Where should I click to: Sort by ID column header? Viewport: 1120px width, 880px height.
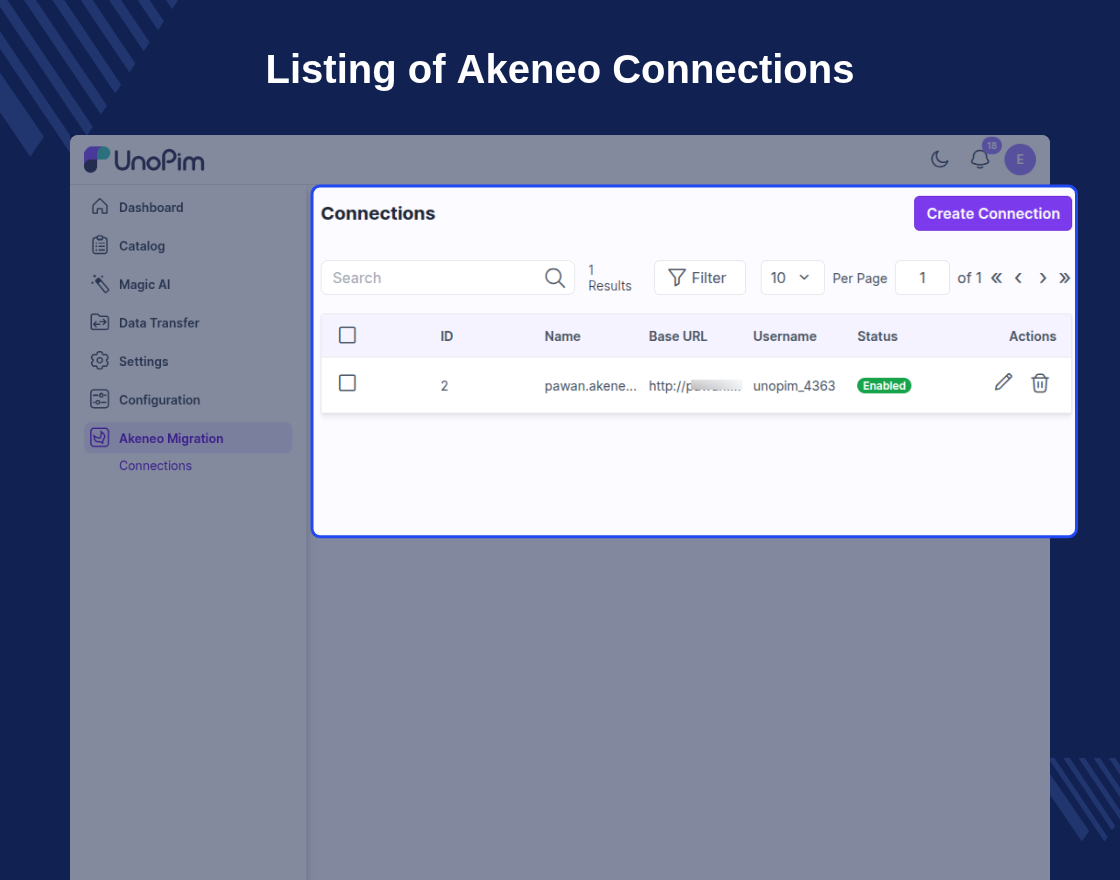coord(446,336)
